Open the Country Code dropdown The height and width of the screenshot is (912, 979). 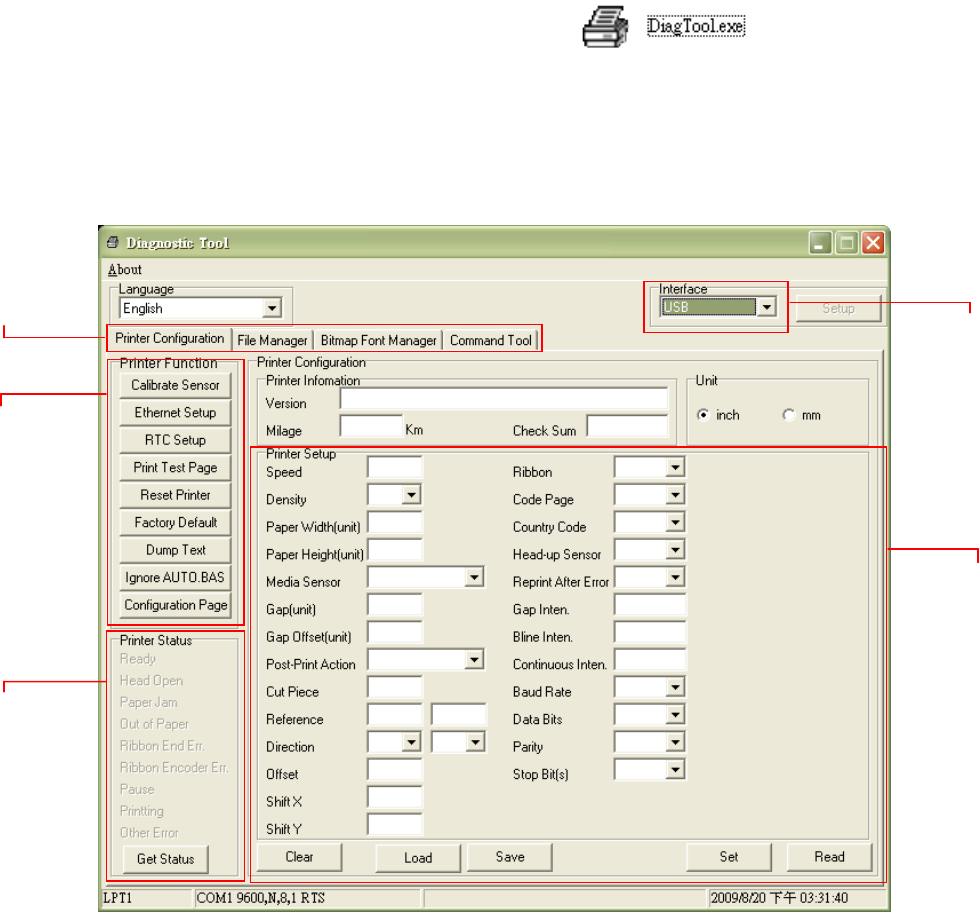[675, 522]
